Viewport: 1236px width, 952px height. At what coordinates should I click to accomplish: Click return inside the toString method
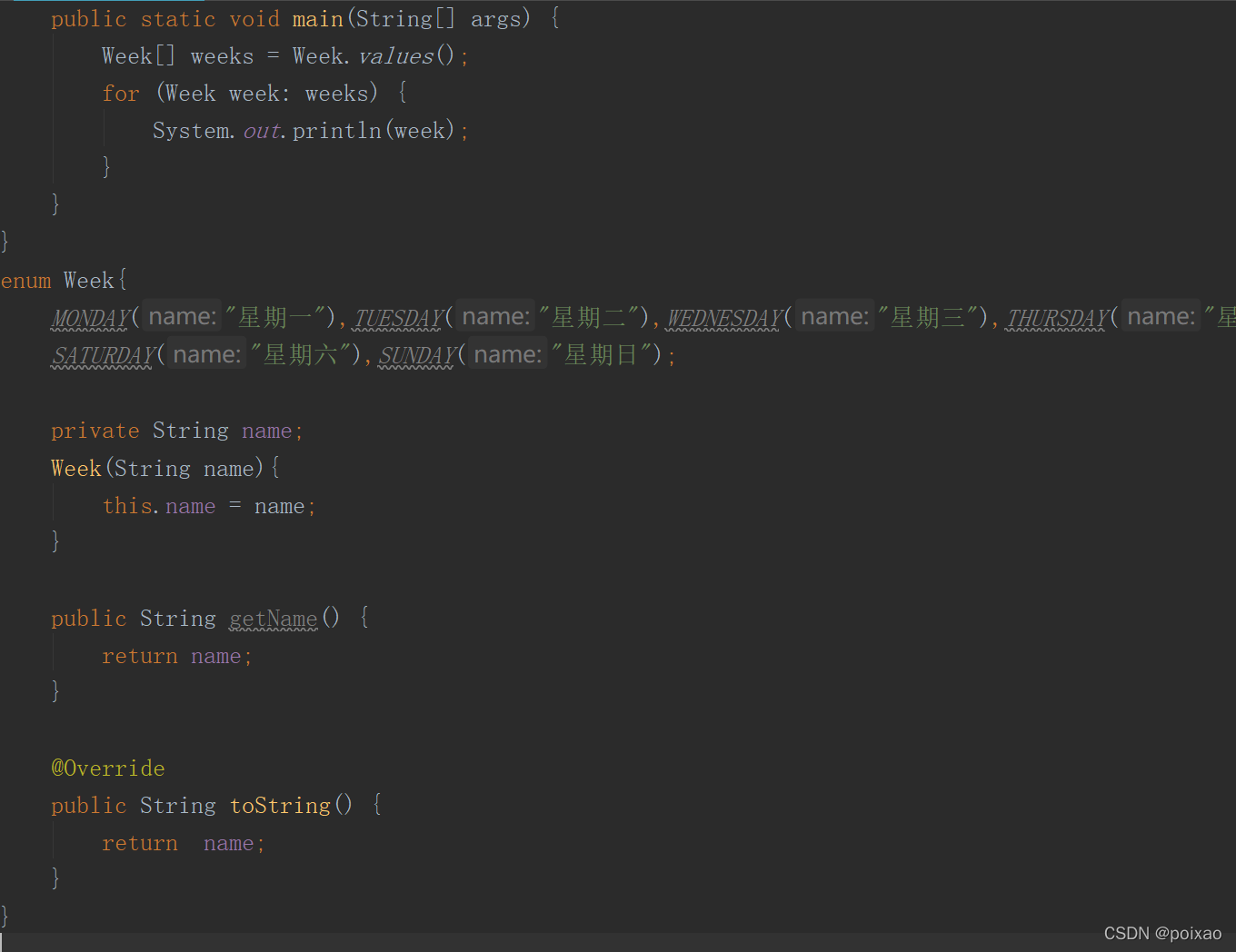pos(140,844)
